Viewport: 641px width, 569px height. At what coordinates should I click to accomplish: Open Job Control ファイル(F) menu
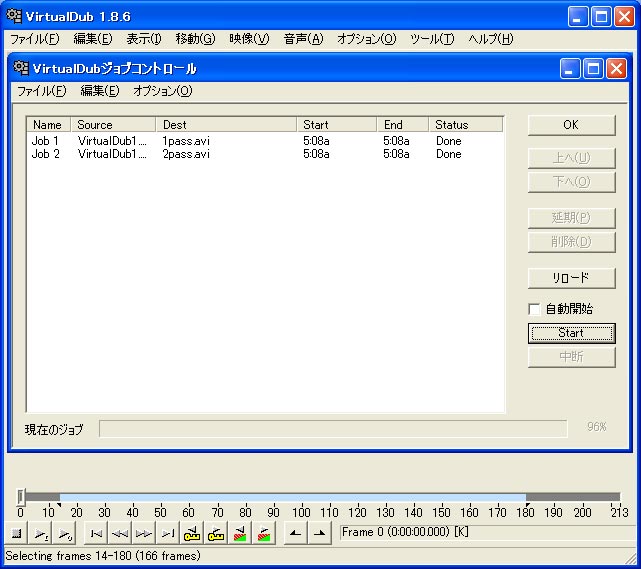(41, 91)
